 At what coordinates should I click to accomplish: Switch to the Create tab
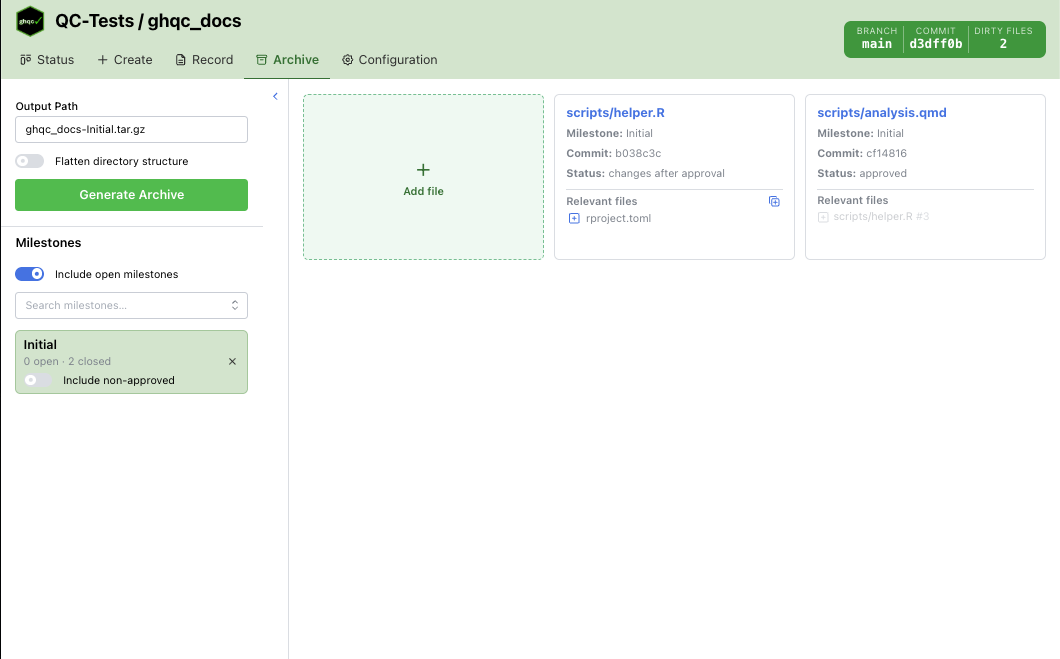coord(125,60)
